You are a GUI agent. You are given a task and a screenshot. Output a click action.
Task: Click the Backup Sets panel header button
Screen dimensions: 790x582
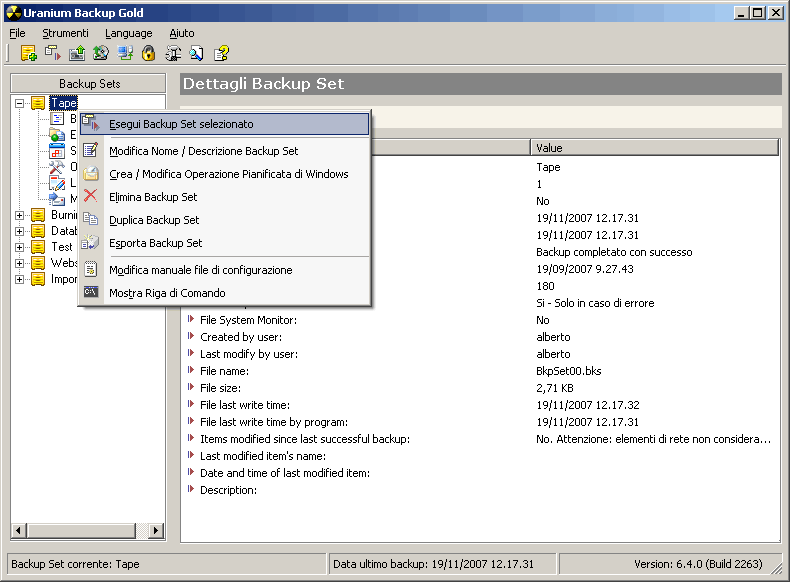pyautogui.click(x=88, y=84)
